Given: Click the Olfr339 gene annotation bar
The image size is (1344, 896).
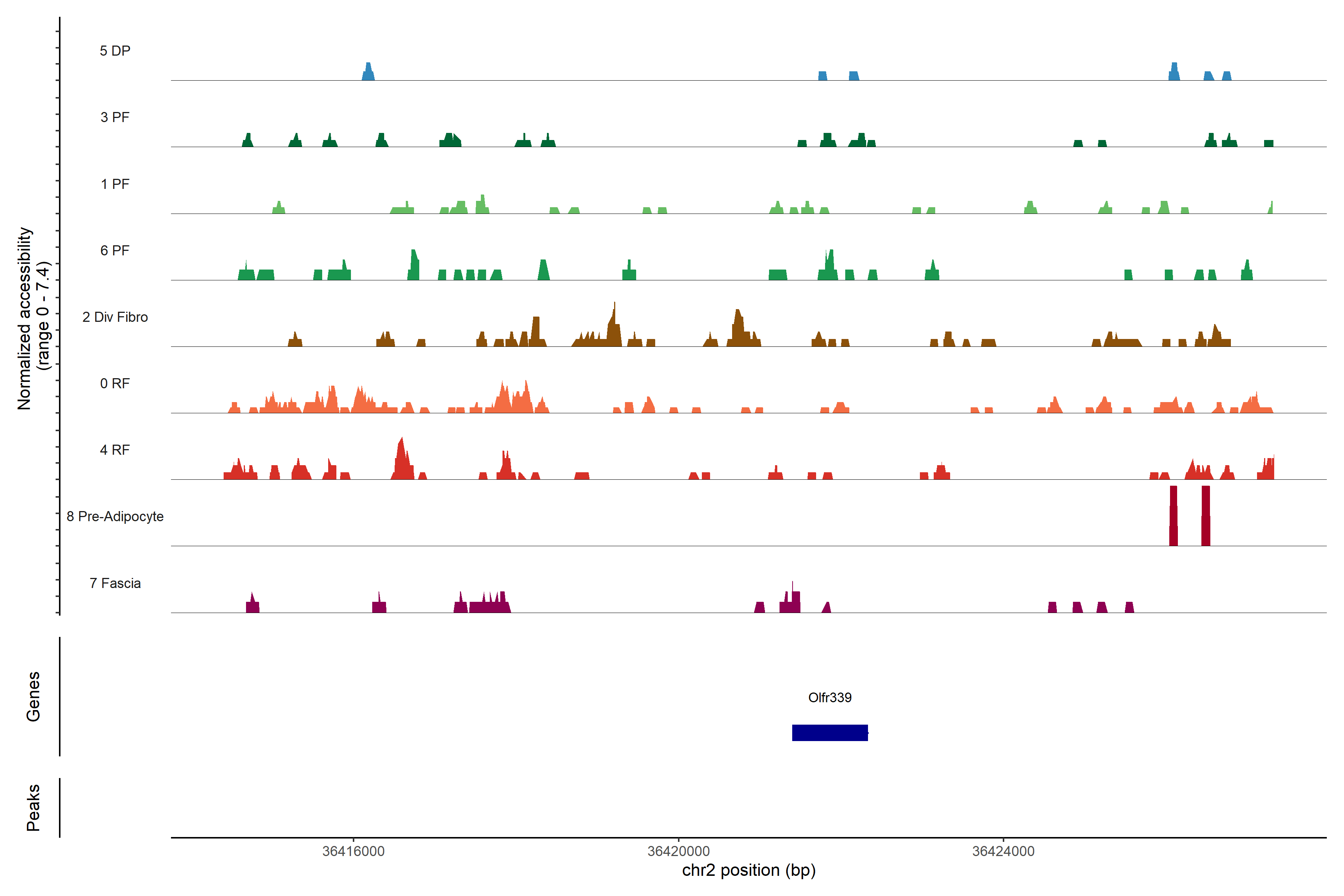Looking at the screenshot, I should click(830, 732).
